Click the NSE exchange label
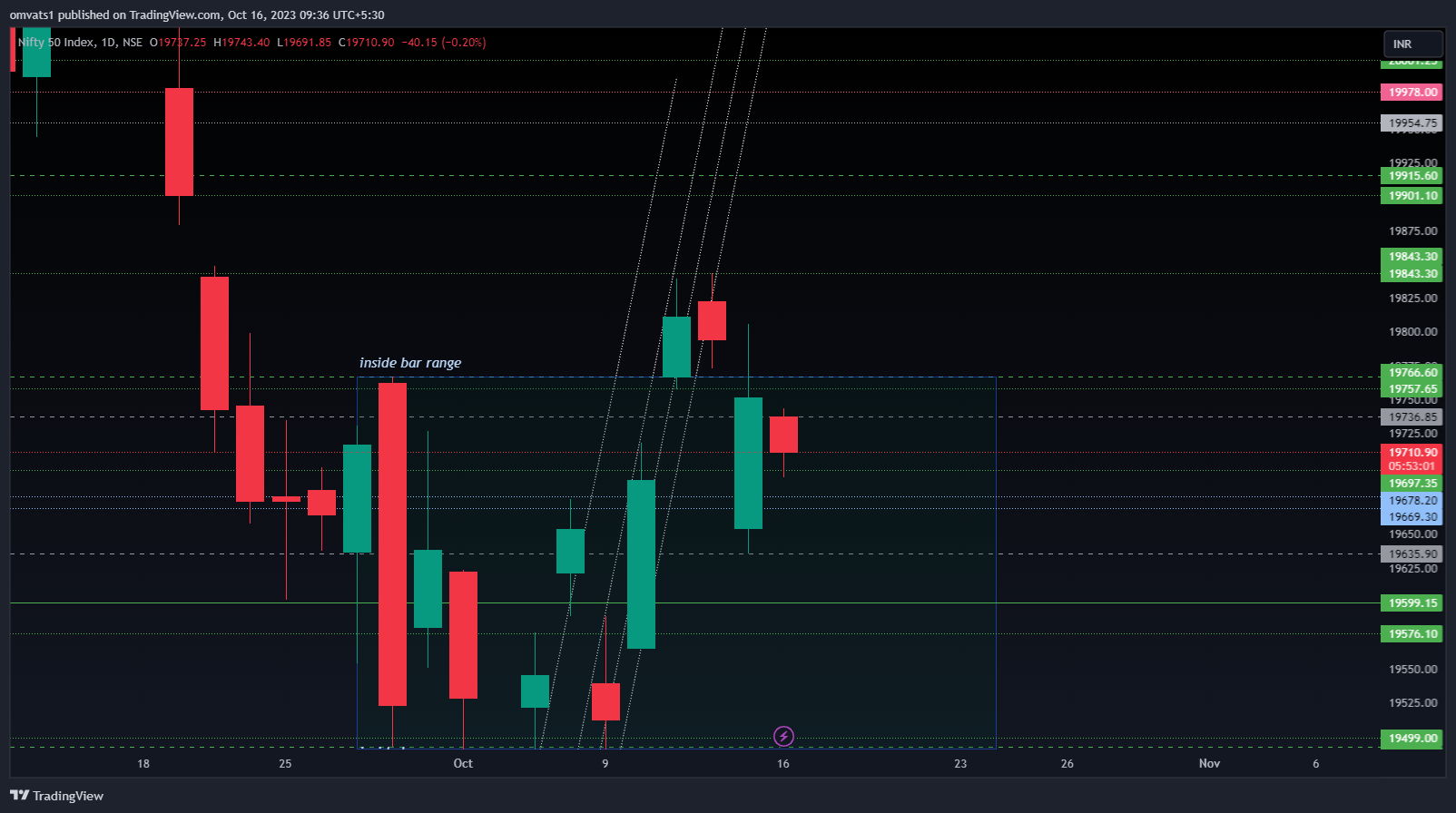The width and height of the screenshot is (1456, 813). pyautogui.click(x=133, y=43)
